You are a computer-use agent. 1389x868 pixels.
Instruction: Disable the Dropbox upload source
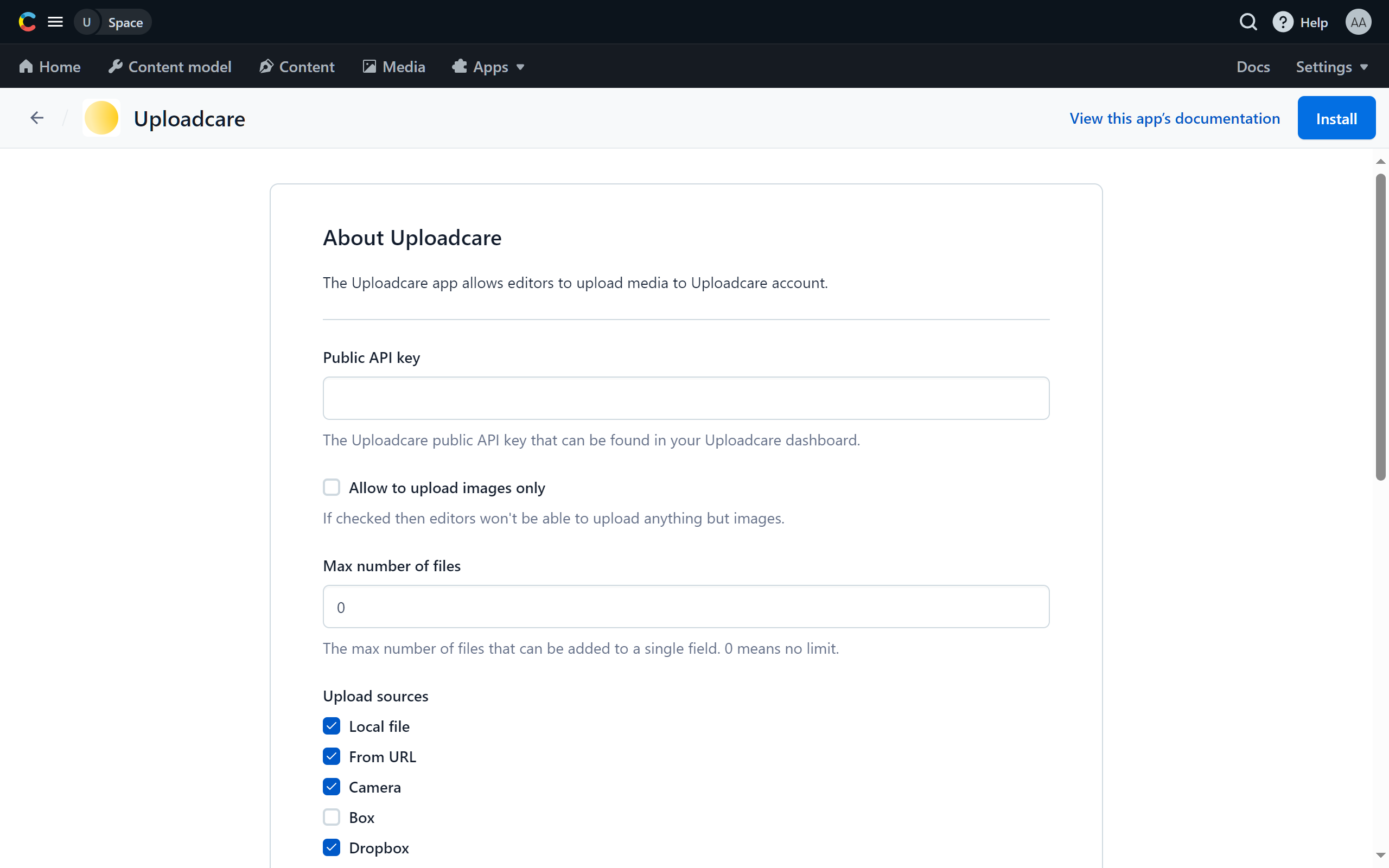[x=332, y=847]
